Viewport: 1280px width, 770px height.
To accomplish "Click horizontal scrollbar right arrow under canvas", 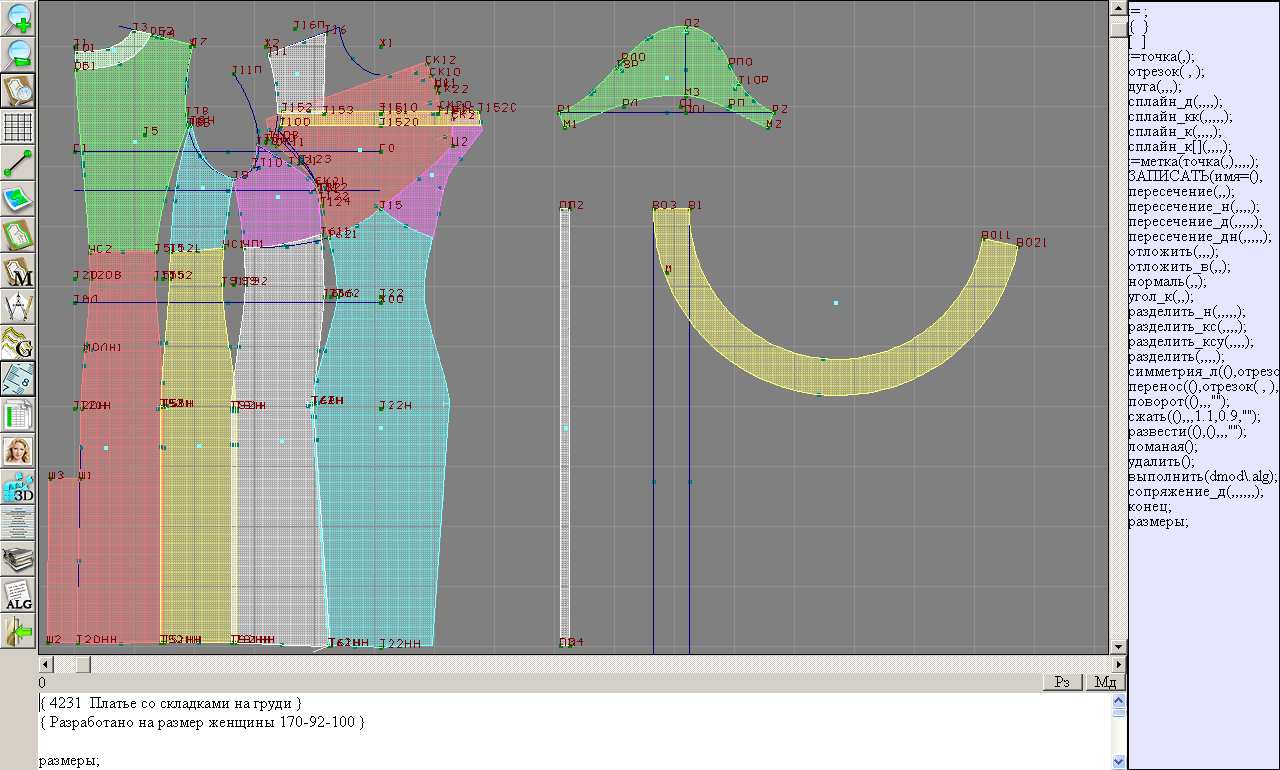I will pos(1117,664).
